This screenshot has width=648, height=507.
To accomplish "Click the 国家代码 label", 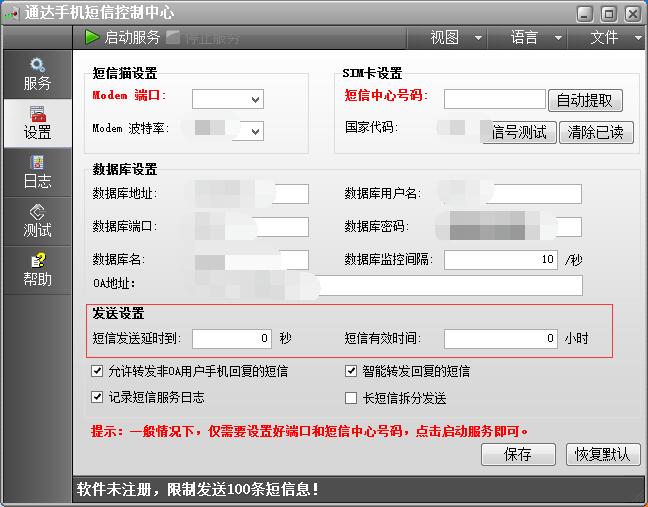I will (372, 127).
